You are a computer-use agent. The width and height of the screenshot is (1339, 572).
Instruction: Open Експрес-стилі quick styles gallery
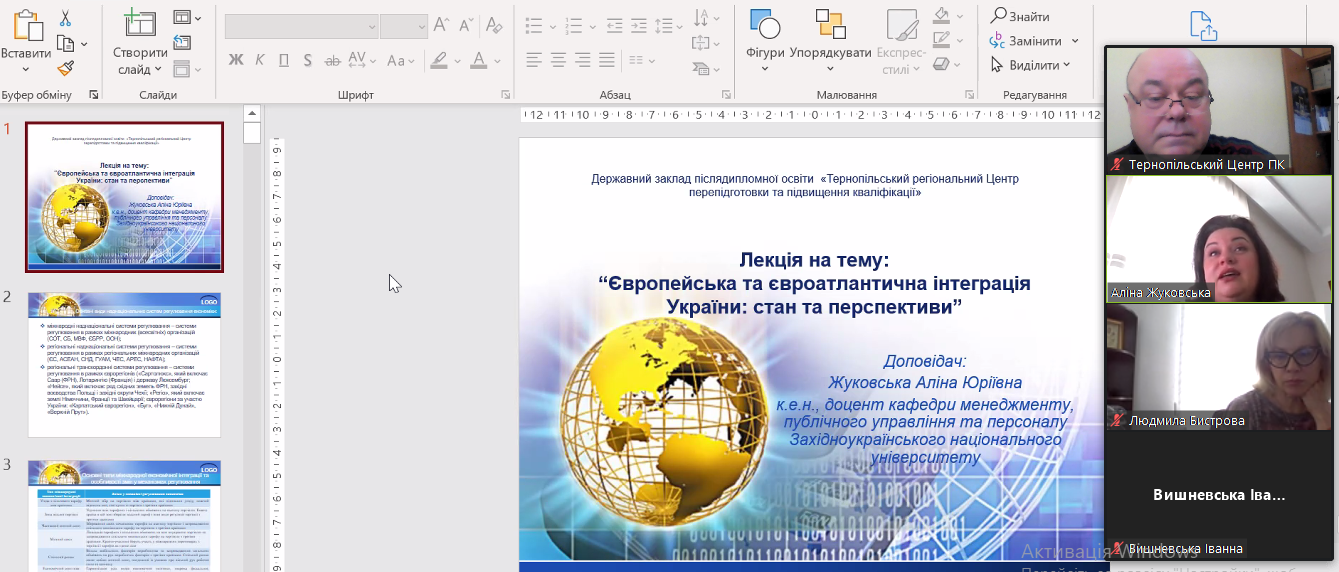tap(902, 42)
